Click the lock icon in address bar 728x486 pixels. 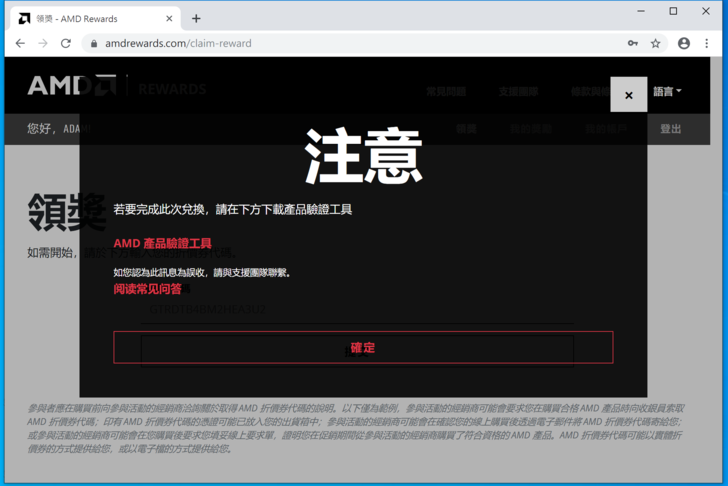94,43
